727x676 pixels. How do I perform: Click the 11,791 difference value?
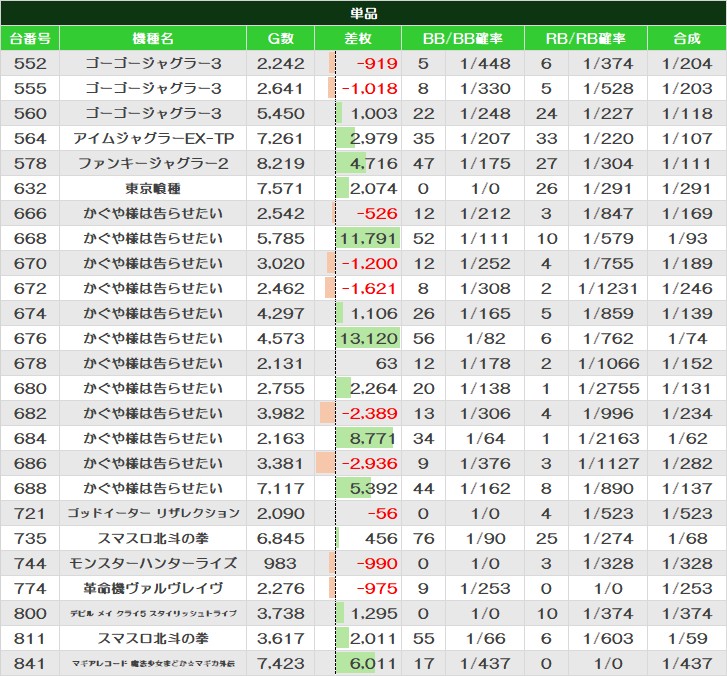pyautogui.click(x=368, y=239)
